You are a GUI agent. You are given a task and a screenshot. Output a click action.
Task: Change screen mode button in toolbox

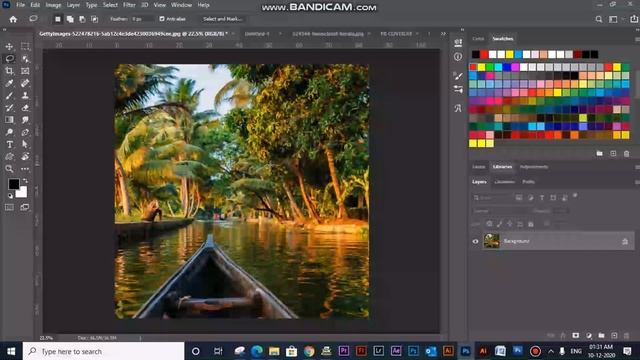[25, 207]
